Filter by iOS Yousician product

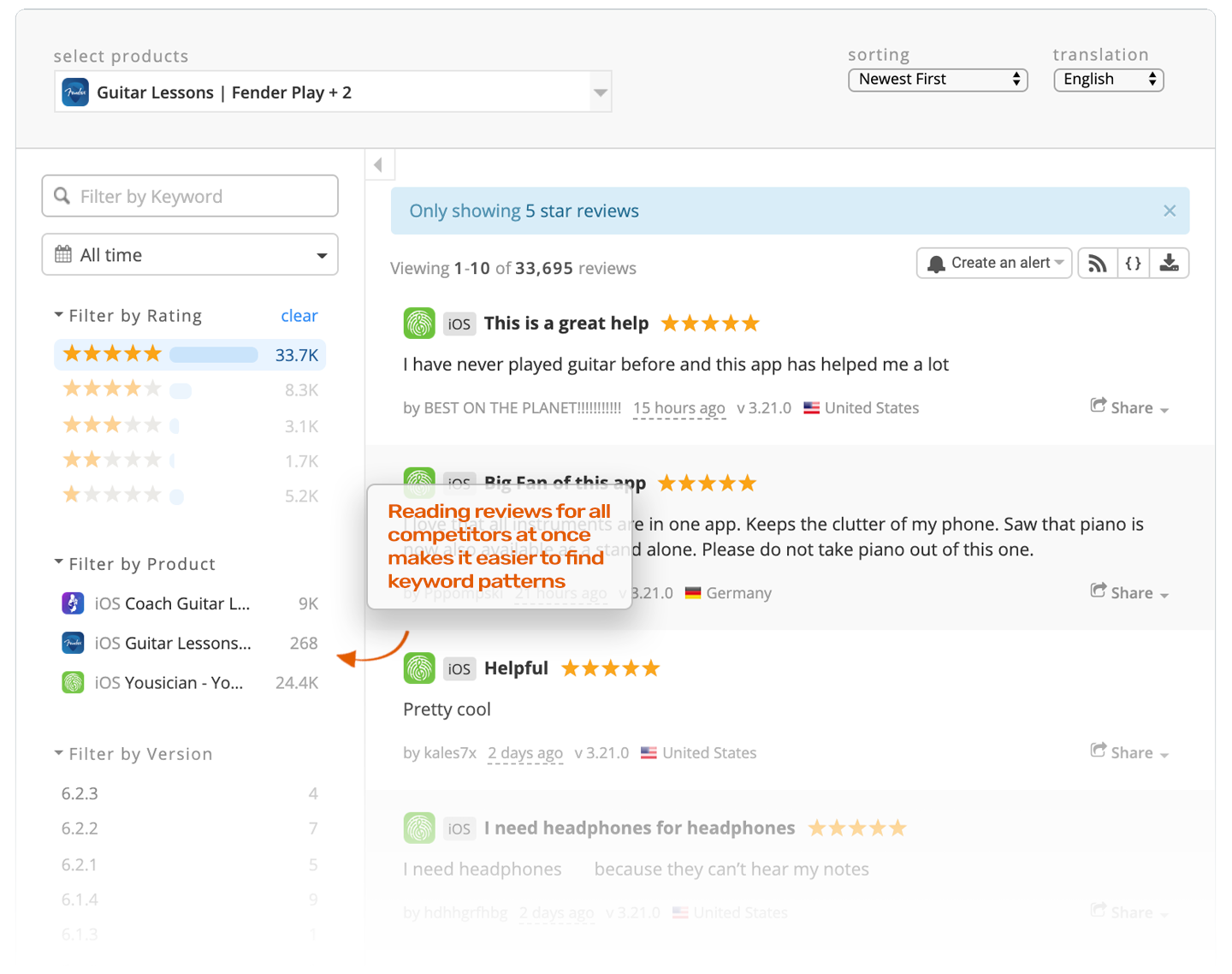(x=190, y=682)
